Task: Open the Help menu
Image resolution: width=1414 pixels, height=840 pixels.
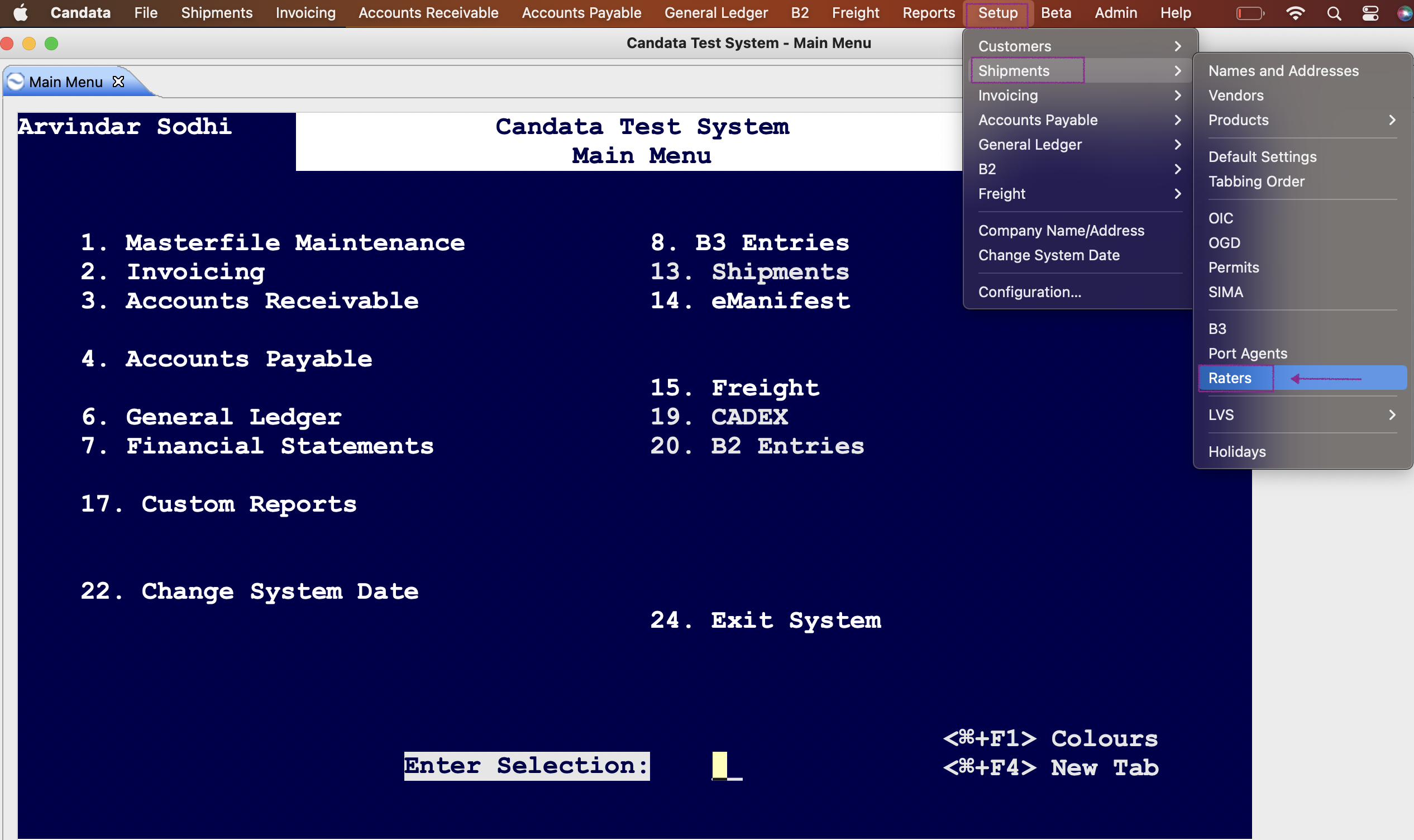Action: click(1176, 13)
